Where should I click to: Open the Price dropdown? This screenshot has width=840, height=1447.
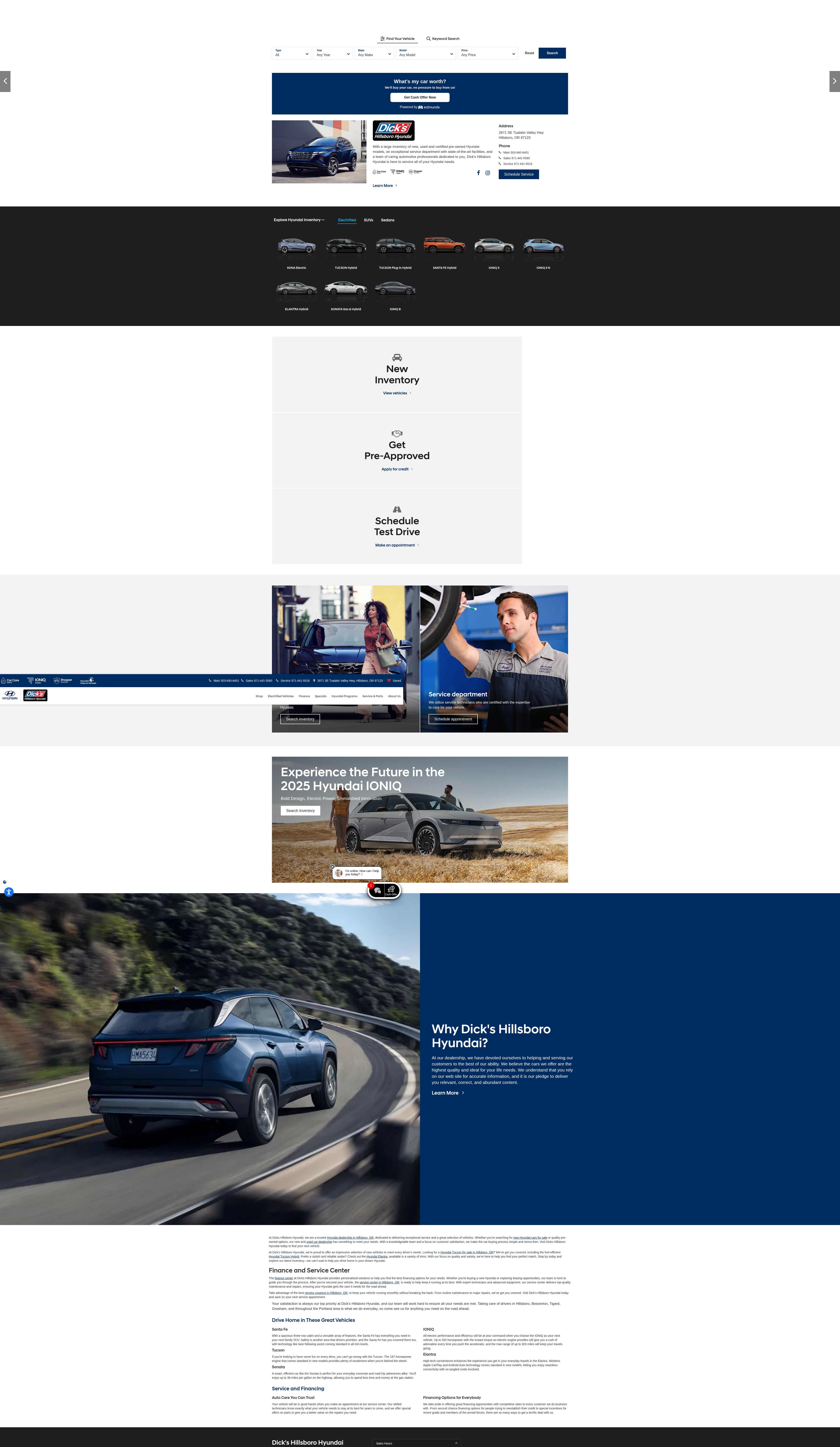coord(488,53)
